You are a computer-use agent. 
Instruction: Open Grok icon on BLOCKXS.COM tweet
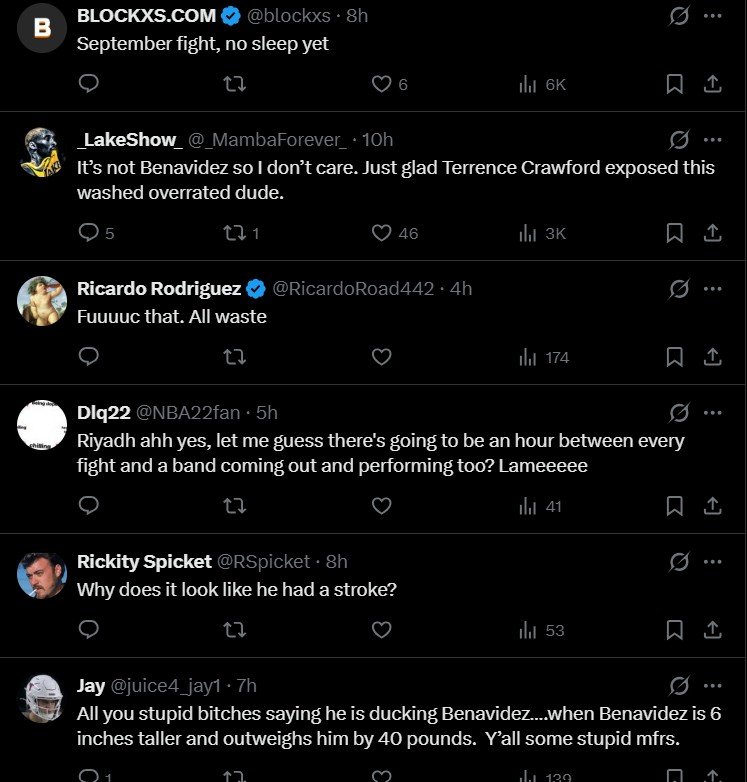coord(679,16)
